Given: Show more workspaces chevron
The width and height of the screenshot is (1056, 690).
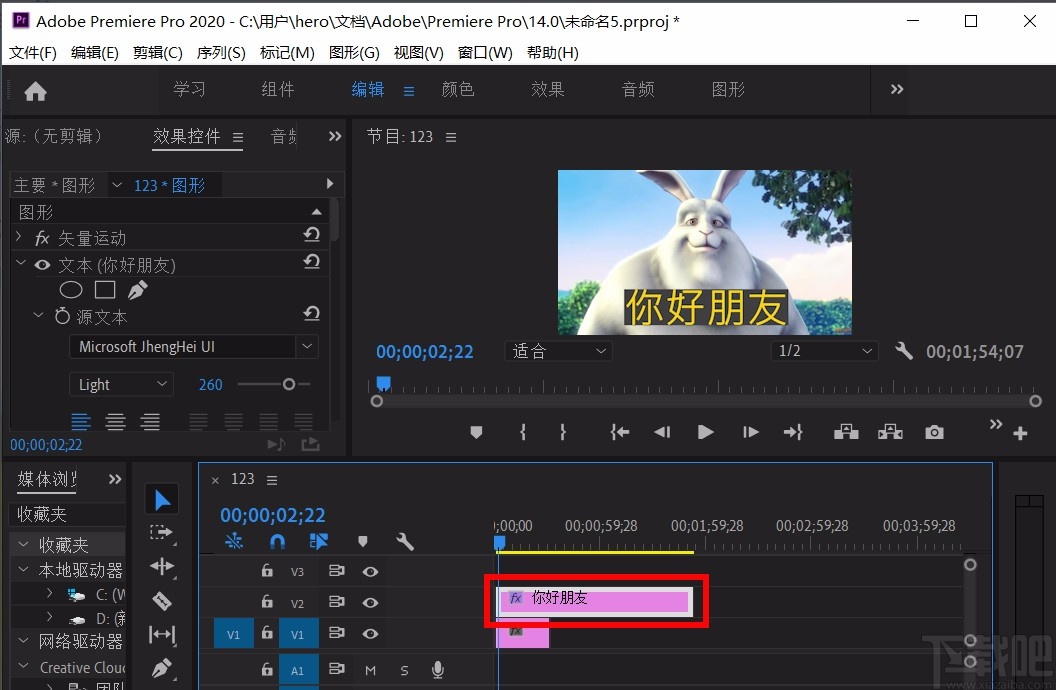Looking at the screenshot, I should (x=896, y=89).
